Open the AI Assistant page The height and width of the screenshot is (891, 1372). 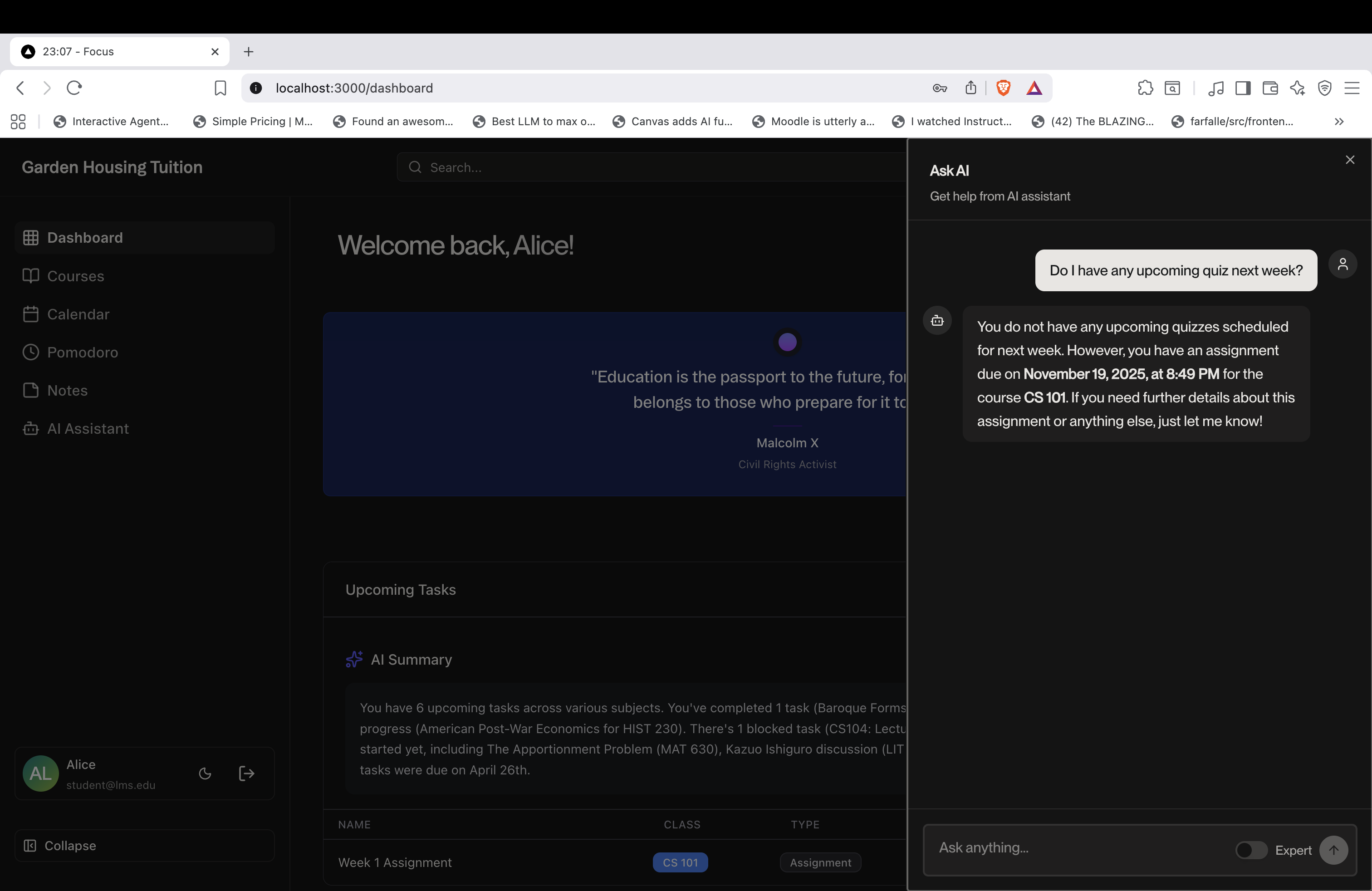(88, 428)
